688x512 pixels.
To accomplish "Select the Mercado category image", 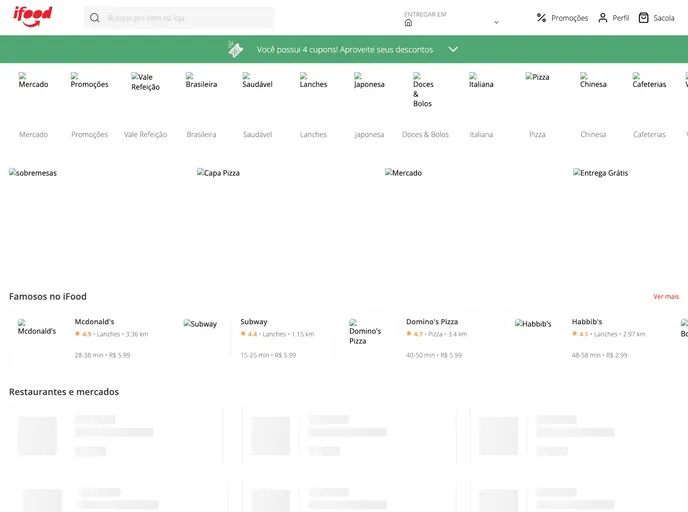I will point(33,80).
